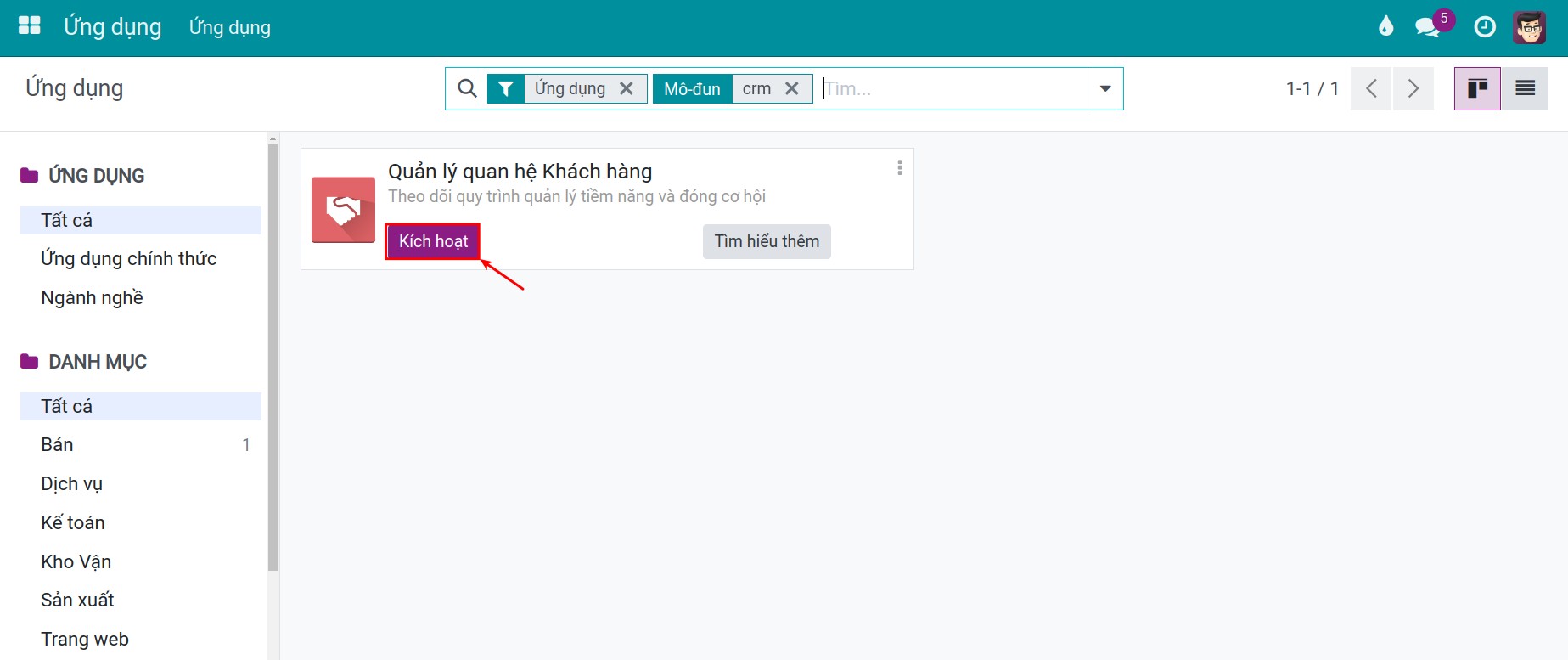Select Ứng dụng chính thức filter
Viewport: 1568px width, 660px height.
(x=141, y=258)
